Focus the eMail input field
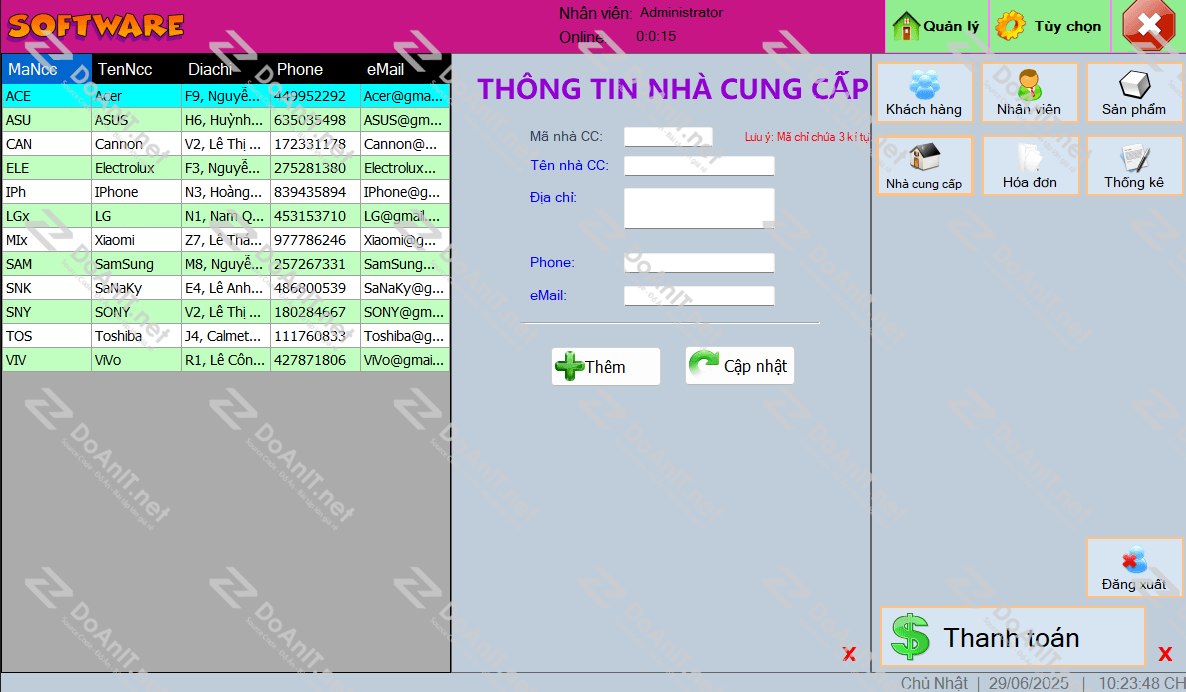 click(699, 296)
